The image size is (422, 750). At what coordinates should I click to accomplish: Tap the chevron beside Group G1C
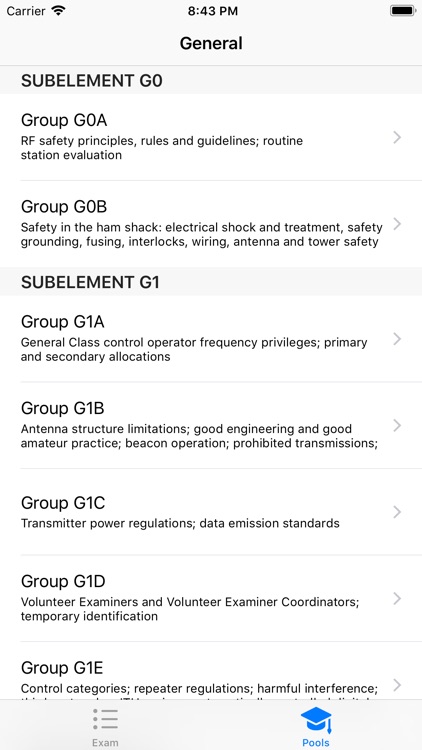click(x=397, y=512)
